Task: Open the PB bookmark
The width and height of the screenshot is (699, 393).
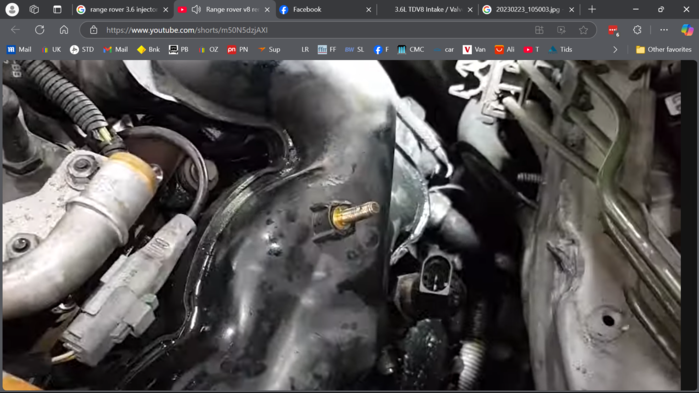Action: point(178,49)
